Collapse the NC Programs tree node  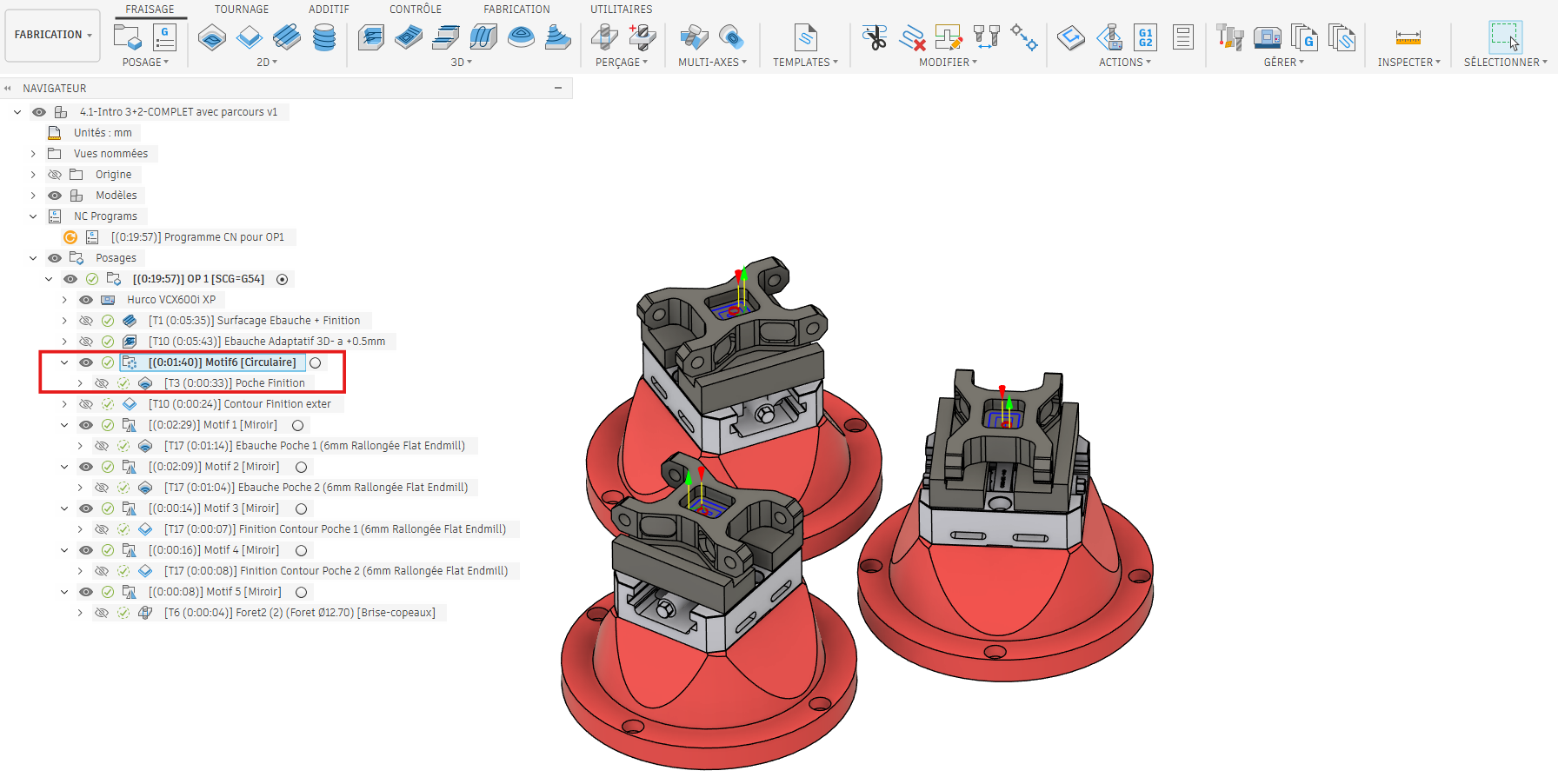(33, 216)
